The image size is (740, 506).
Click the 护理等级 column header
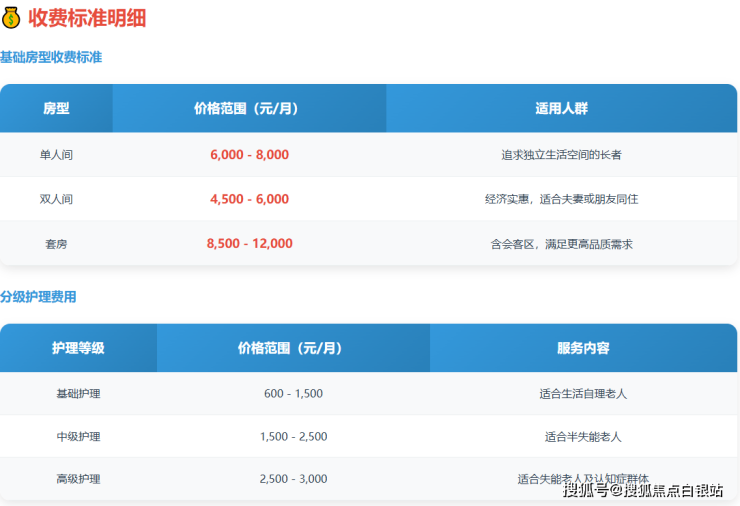click(x=78, y=348)
